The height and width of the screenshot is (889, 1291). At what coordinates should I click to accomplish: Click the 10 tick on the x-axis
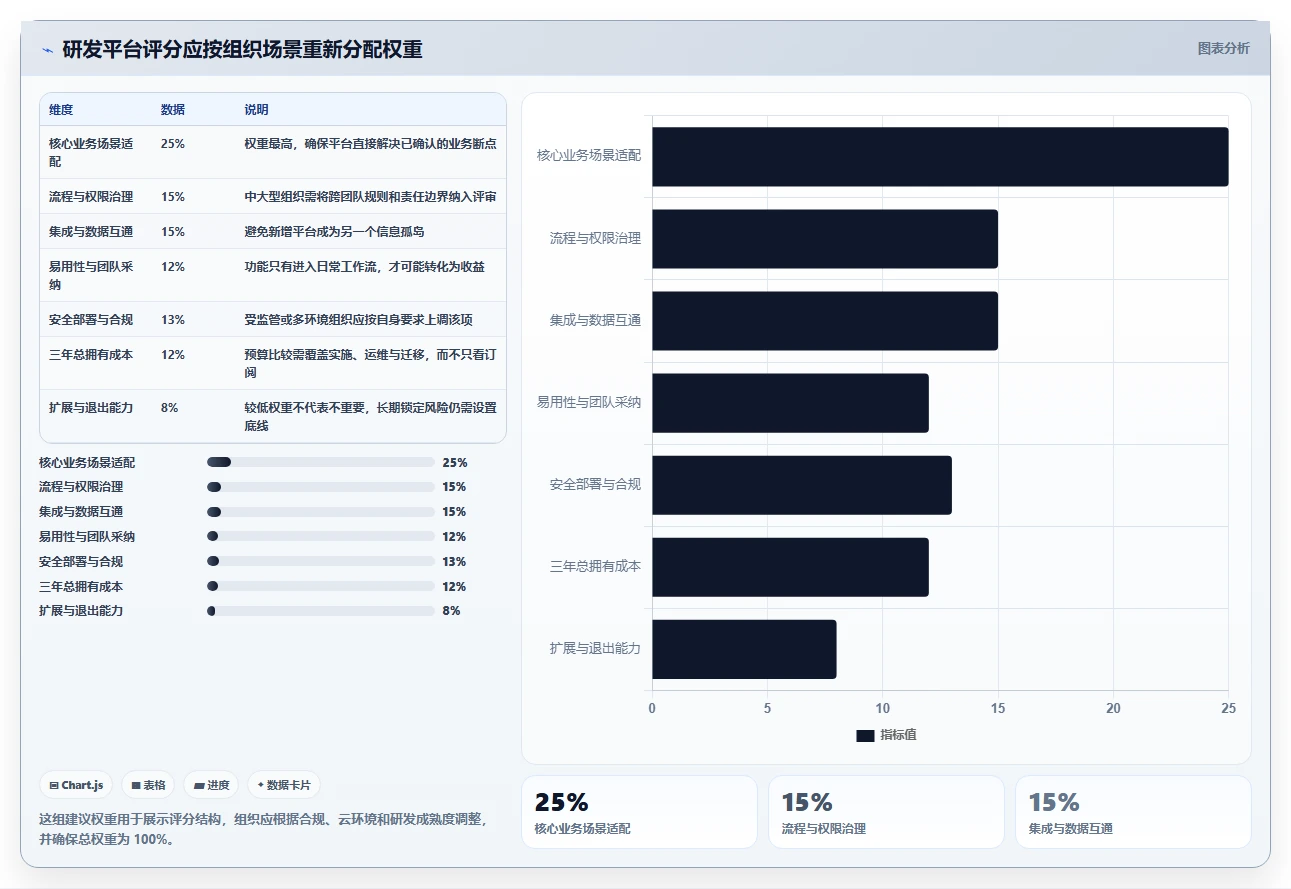[882, 708]
